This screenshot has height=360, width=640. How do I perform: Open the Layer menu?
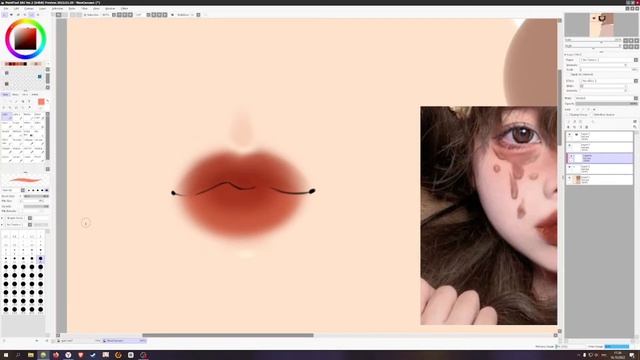point(42,8)
